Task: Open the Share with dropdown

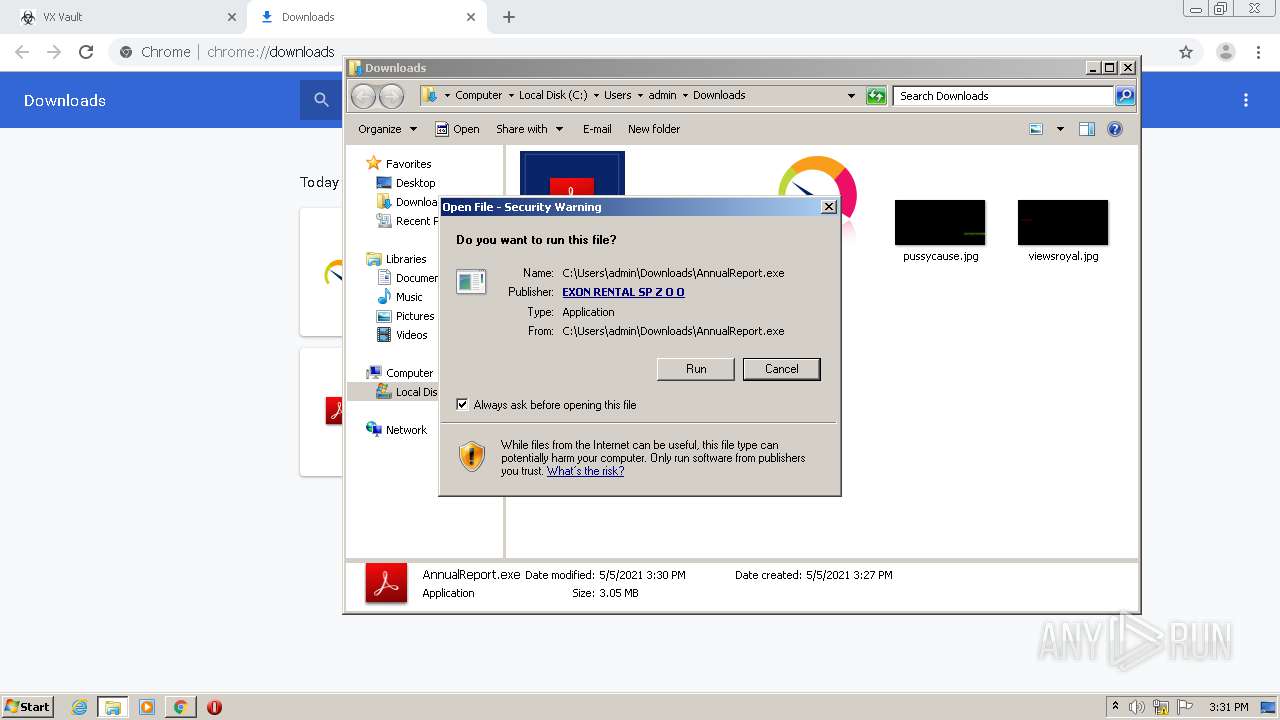Action: 530,129
